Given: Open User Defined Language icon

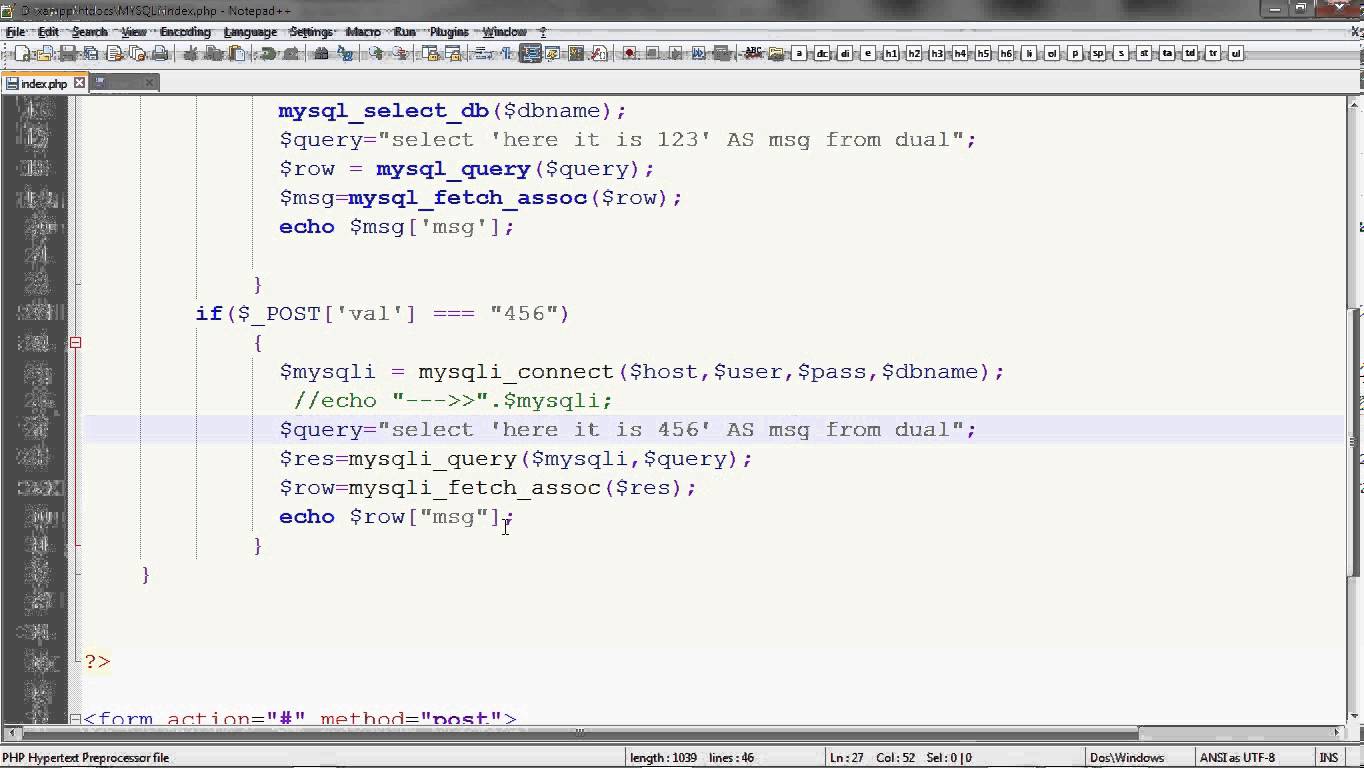Looking at the screenshot, I should coord(553,53).
